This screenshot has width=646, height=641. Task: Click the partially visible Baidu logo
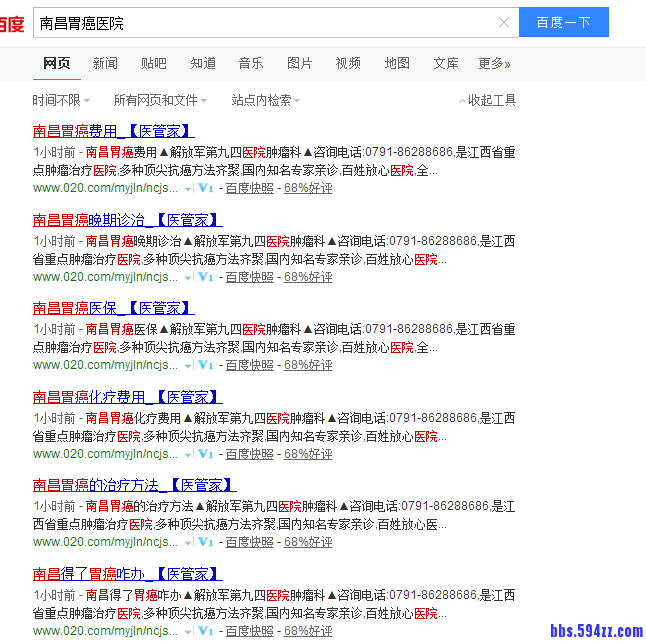12,24
